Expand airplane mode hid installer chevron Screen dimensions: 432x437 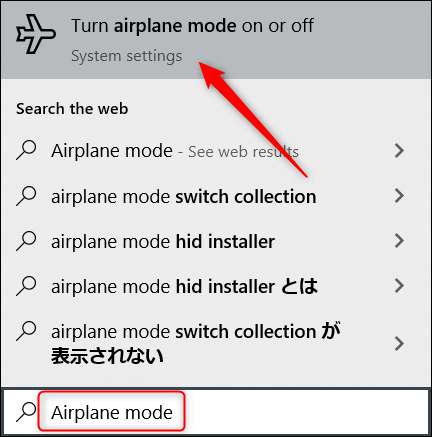(399, 241)
